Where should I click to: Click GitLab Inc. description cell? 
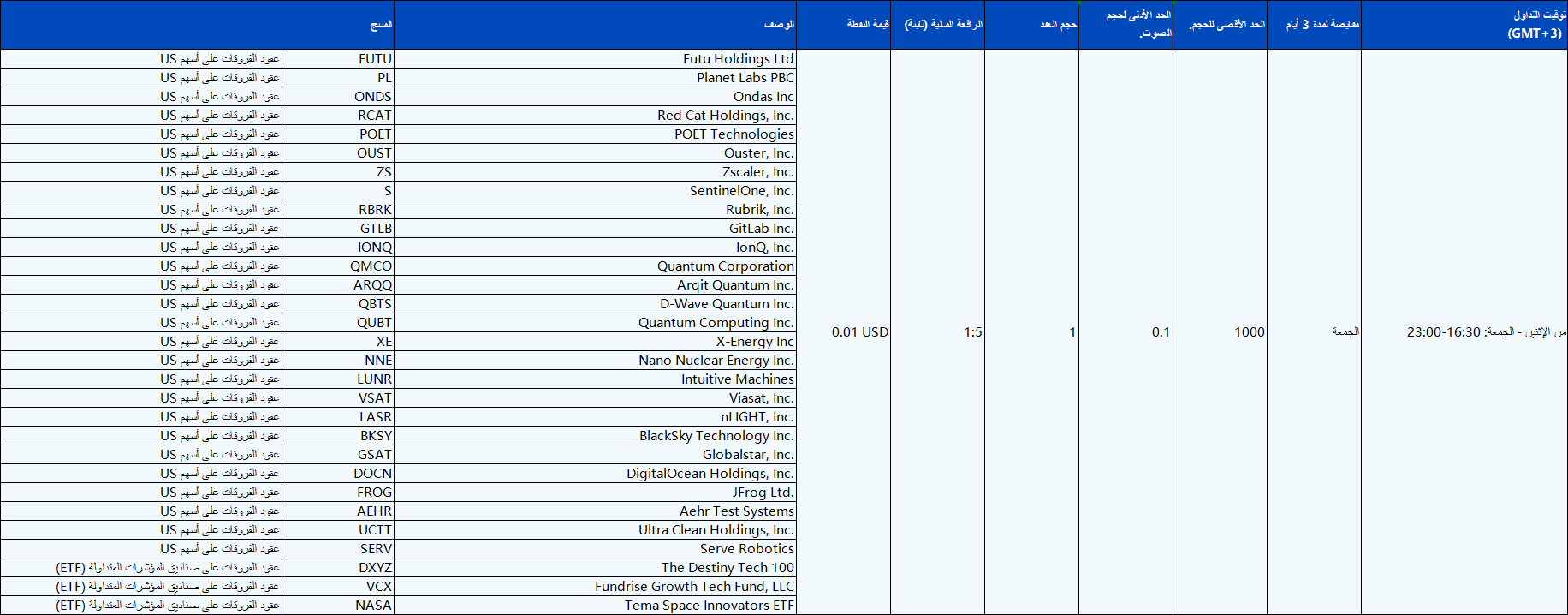596,229
